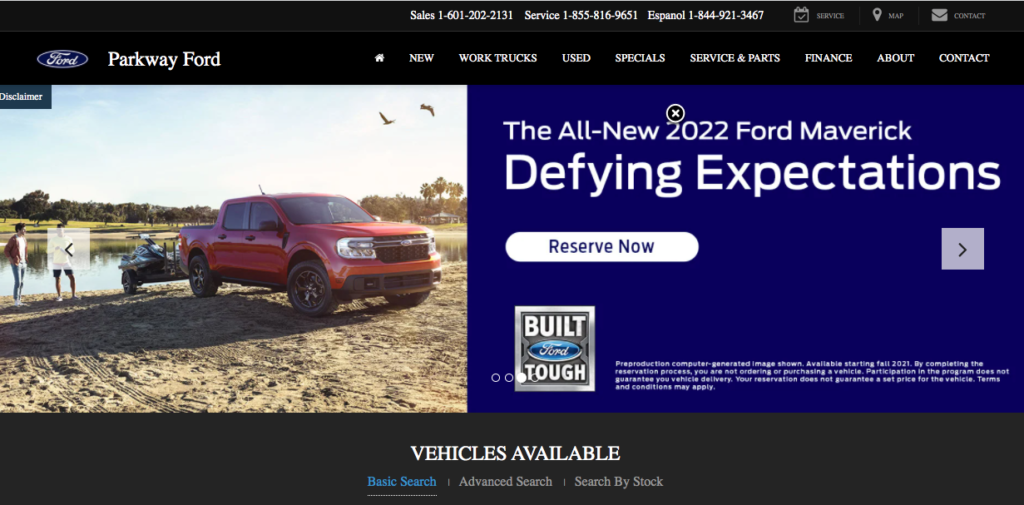Select the second carousel dot indicator

(x=509, y=378)
